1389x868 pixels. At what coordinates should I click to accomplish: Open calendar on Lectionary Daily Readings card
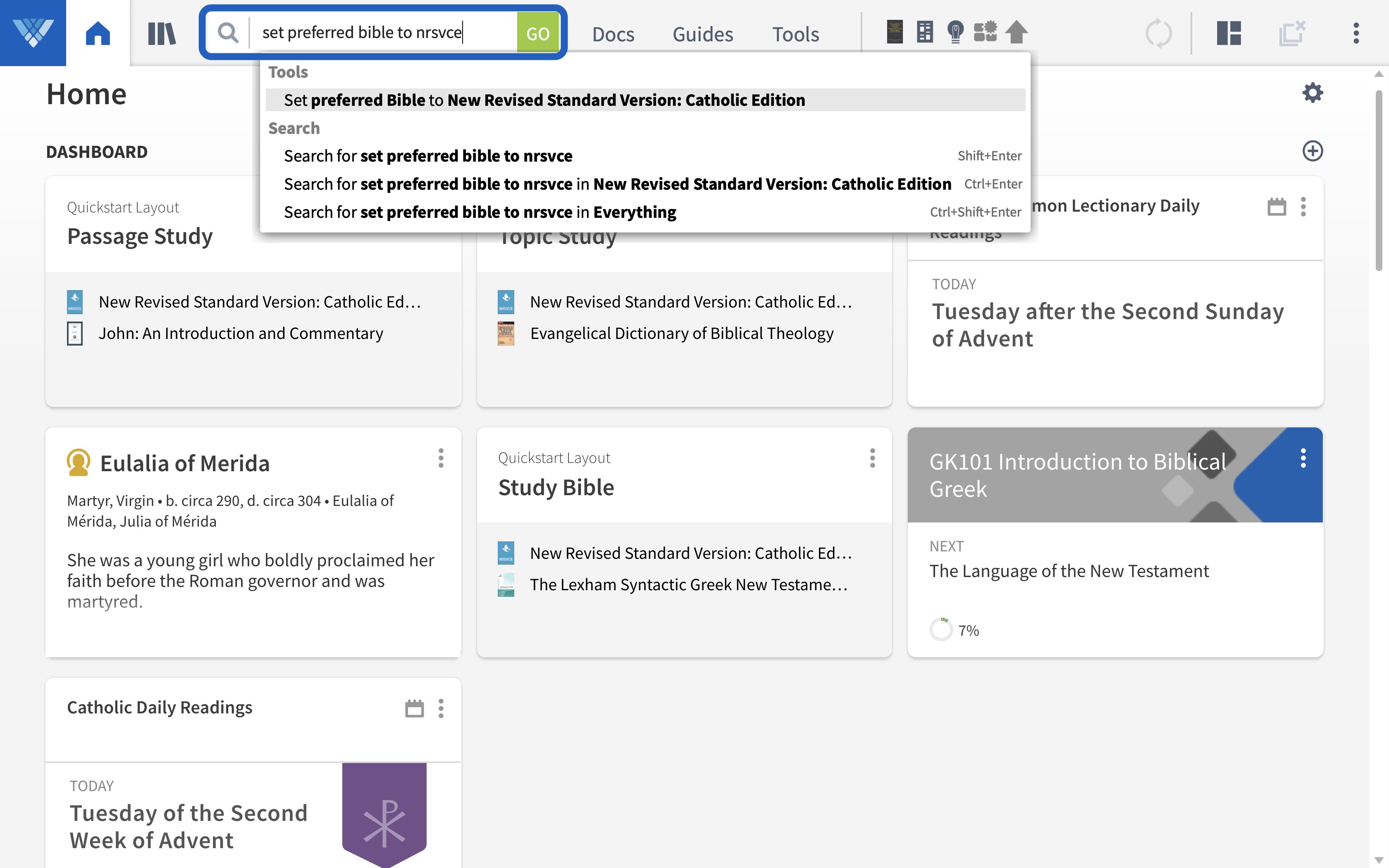point(1277,207)
